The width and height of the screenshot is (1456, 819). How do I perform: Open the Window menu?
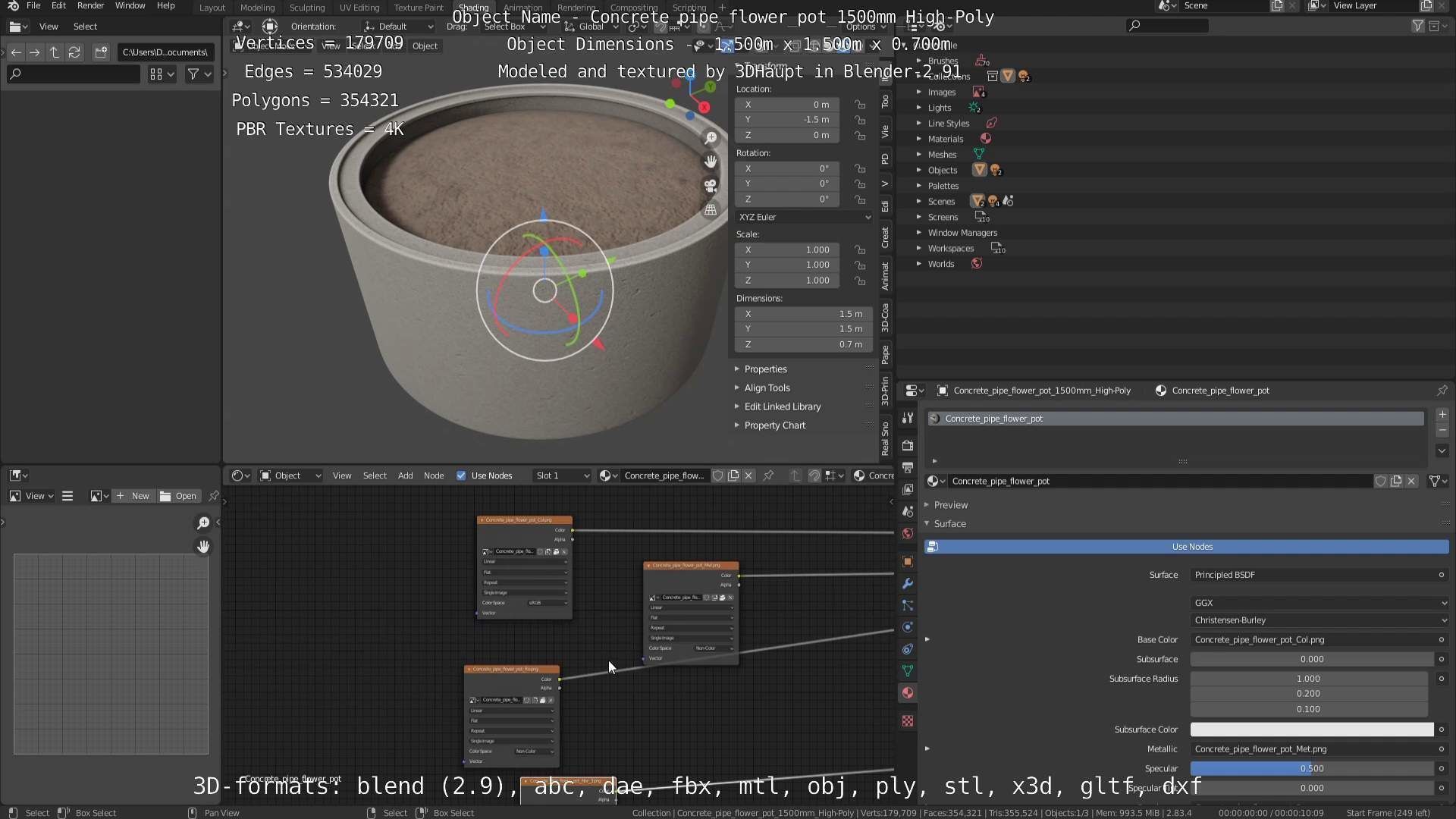coord(130,5)
